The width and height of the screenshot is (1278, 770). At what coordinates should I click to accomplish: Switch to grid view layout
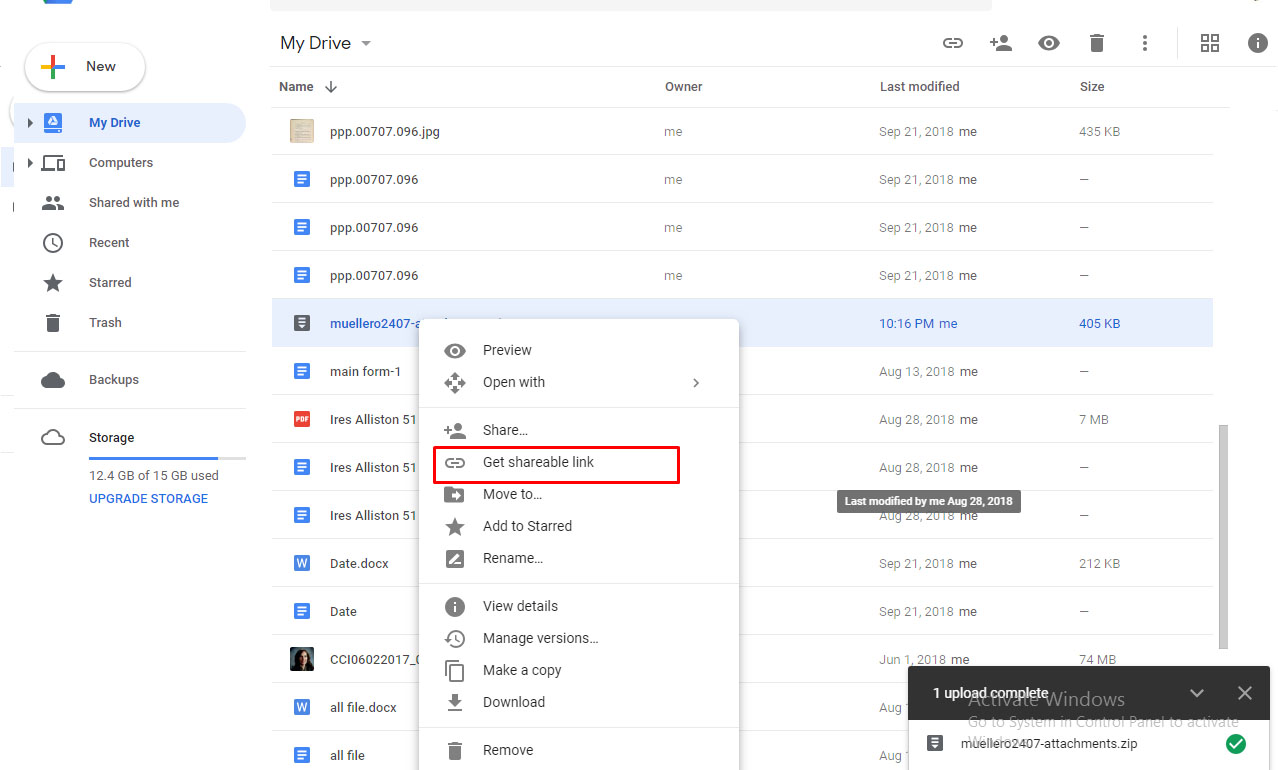pyautogui.click(x=1210, y=43)
